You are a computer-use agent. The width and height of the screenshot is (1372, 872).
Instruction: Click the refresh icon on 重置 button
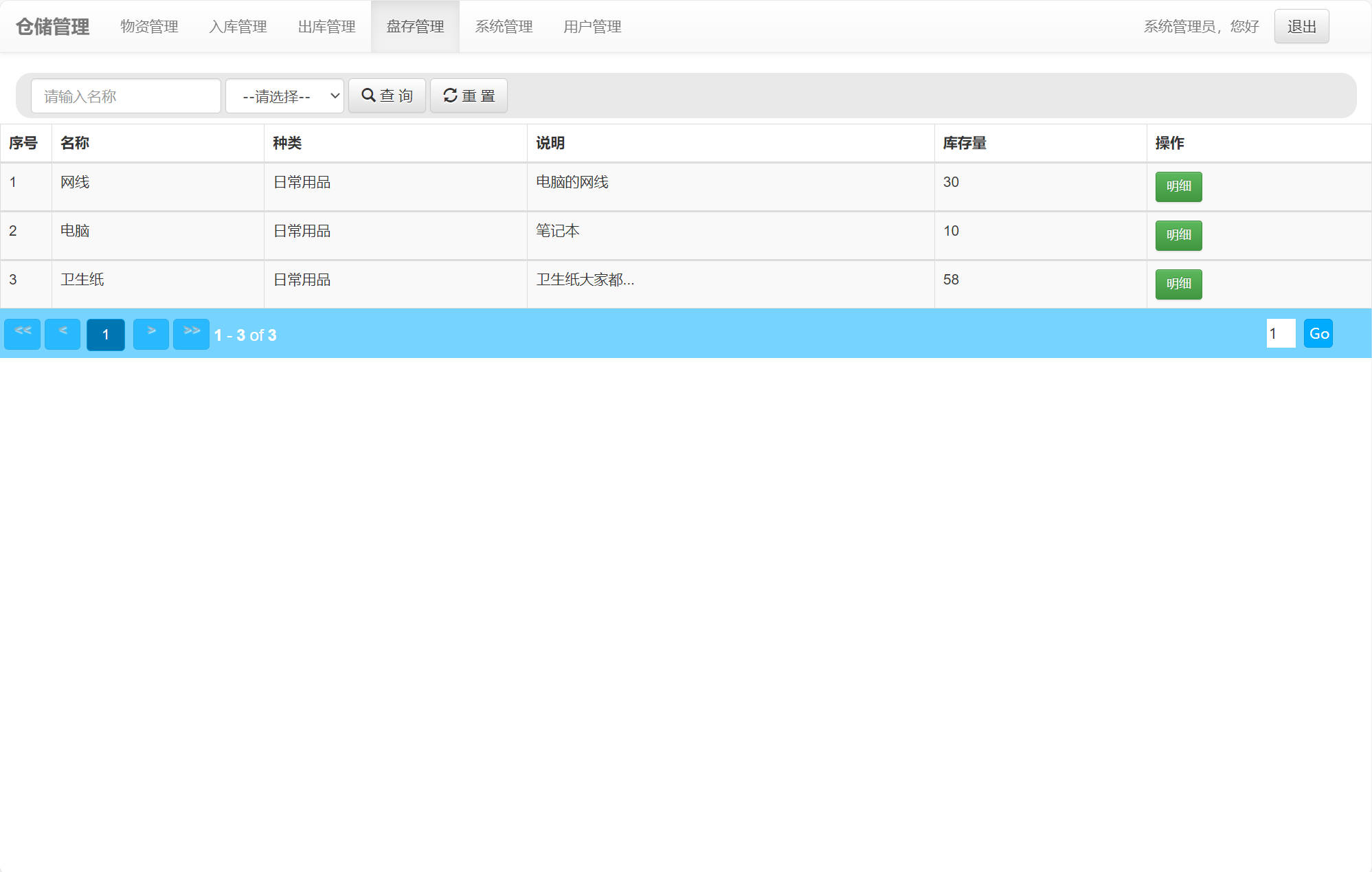[x=451, y=96]
